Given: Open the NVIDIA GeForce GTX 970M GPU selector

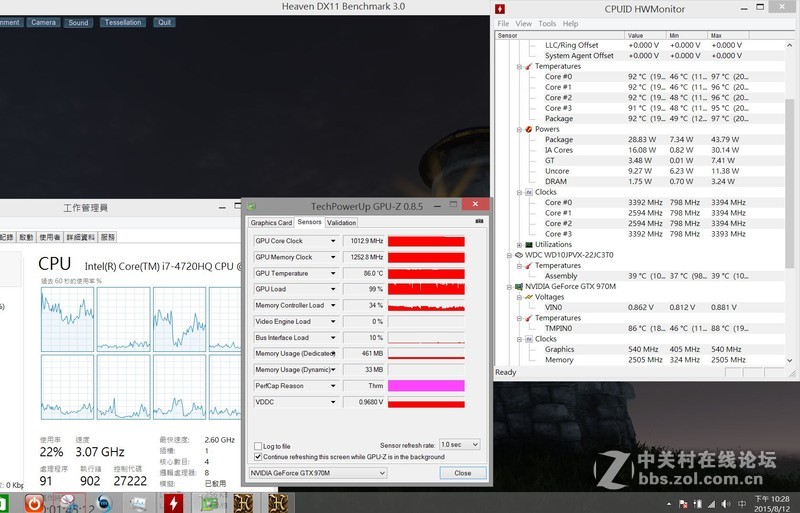Looking at the screenshot, I should pos(317,473).
